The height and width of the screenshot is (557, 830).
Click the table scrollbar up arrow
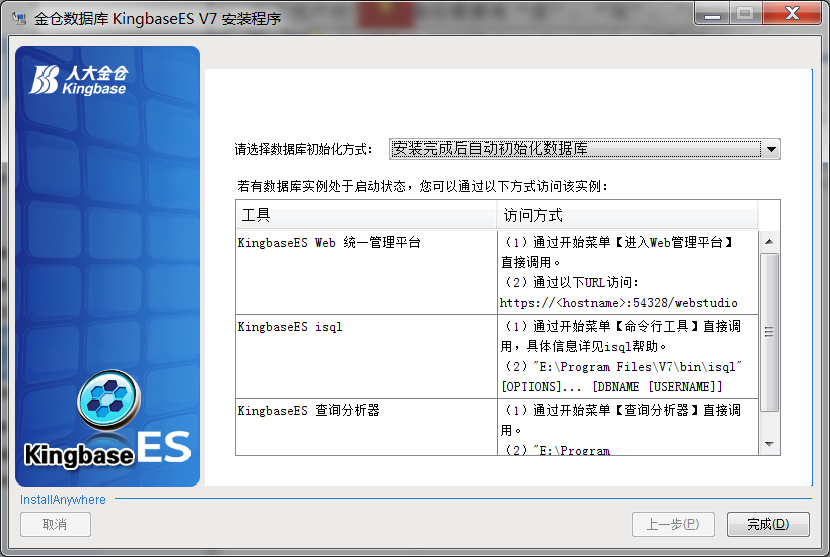[x=769, y=241]
